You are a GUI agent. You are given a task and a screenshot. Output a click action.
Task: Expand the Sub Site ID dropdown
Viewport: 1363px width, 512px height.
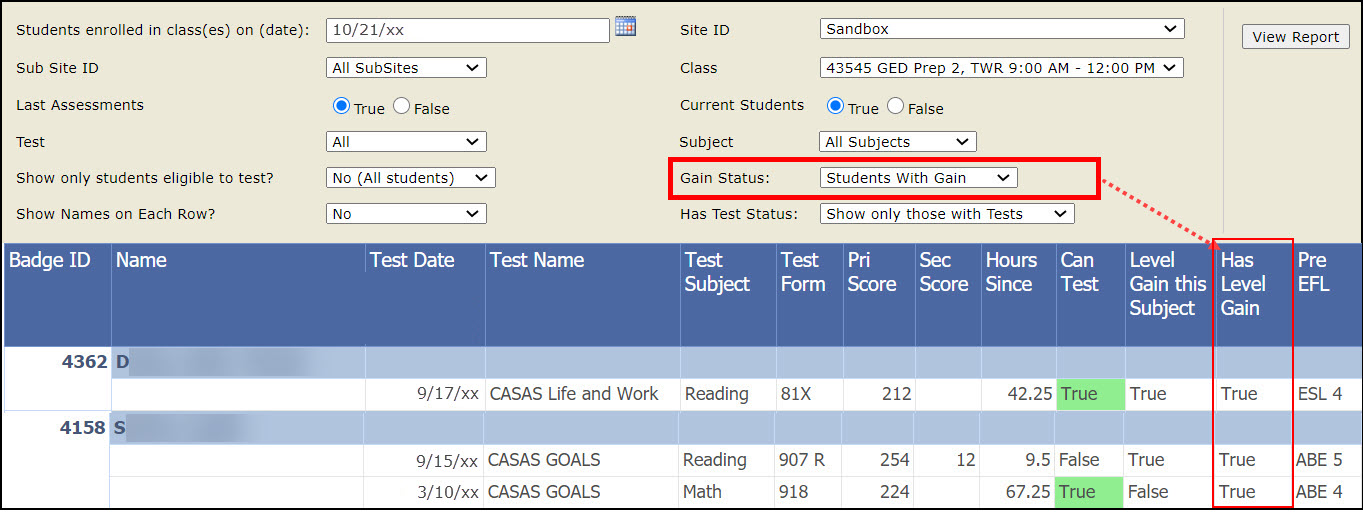click(x=406, y=68)
